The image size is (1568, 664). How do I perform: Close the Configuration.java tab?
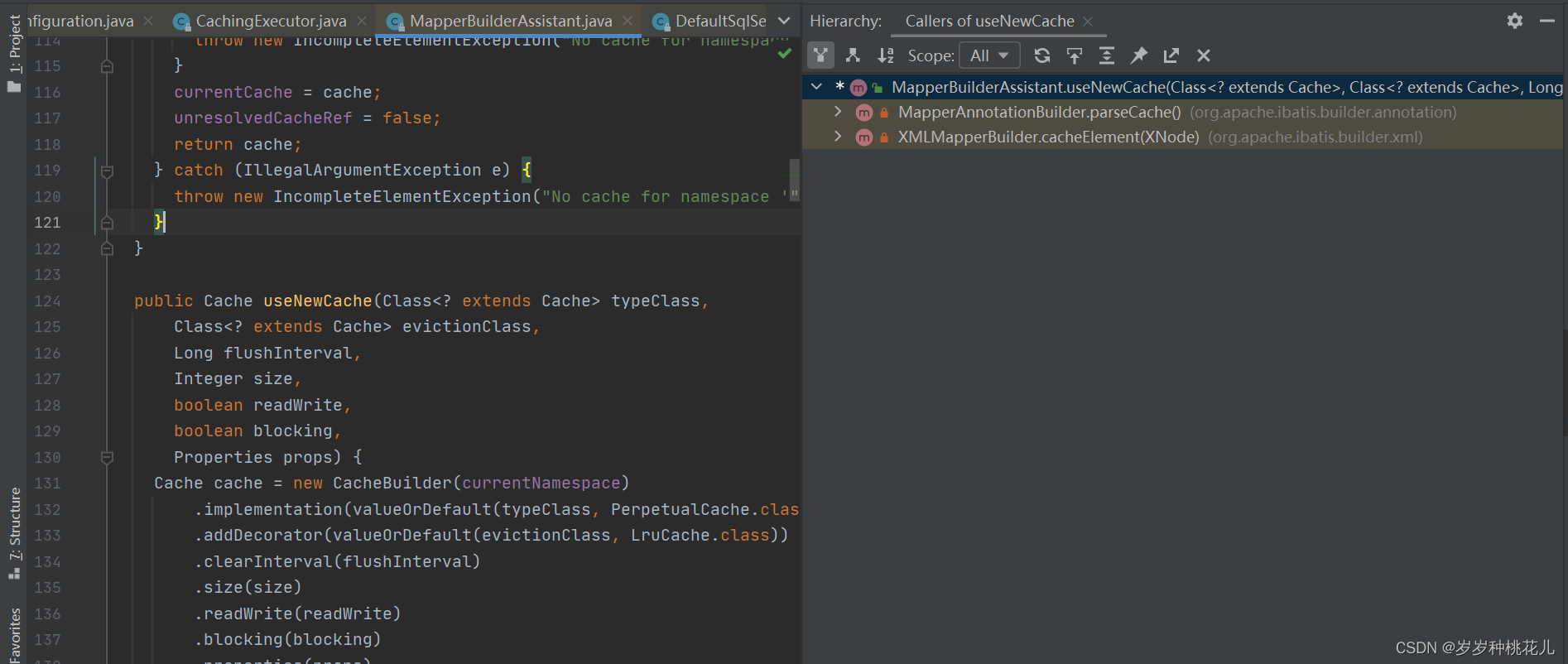(x=148, y=21)
